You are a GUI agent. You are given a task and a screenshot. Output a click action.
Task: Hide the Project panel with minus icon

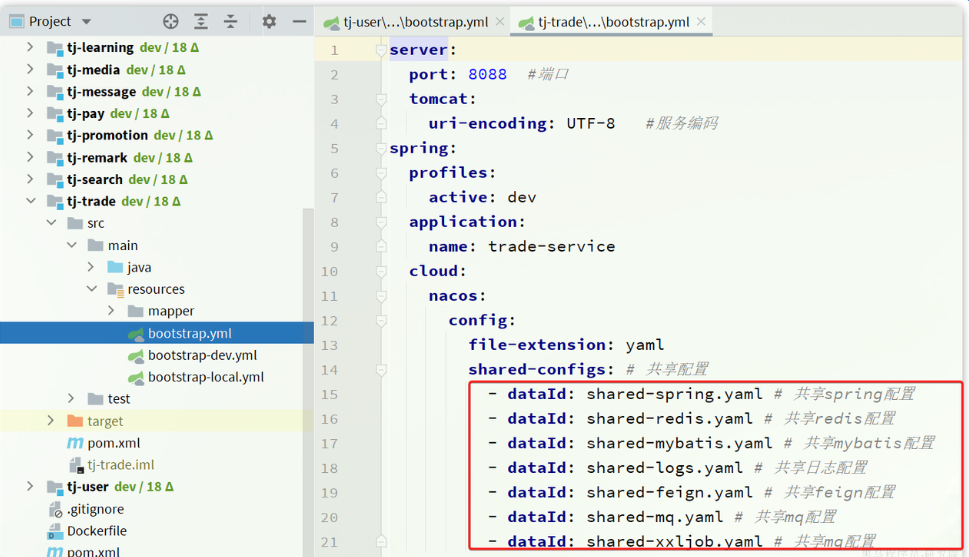pyautogui.click(x=299, y=22)
